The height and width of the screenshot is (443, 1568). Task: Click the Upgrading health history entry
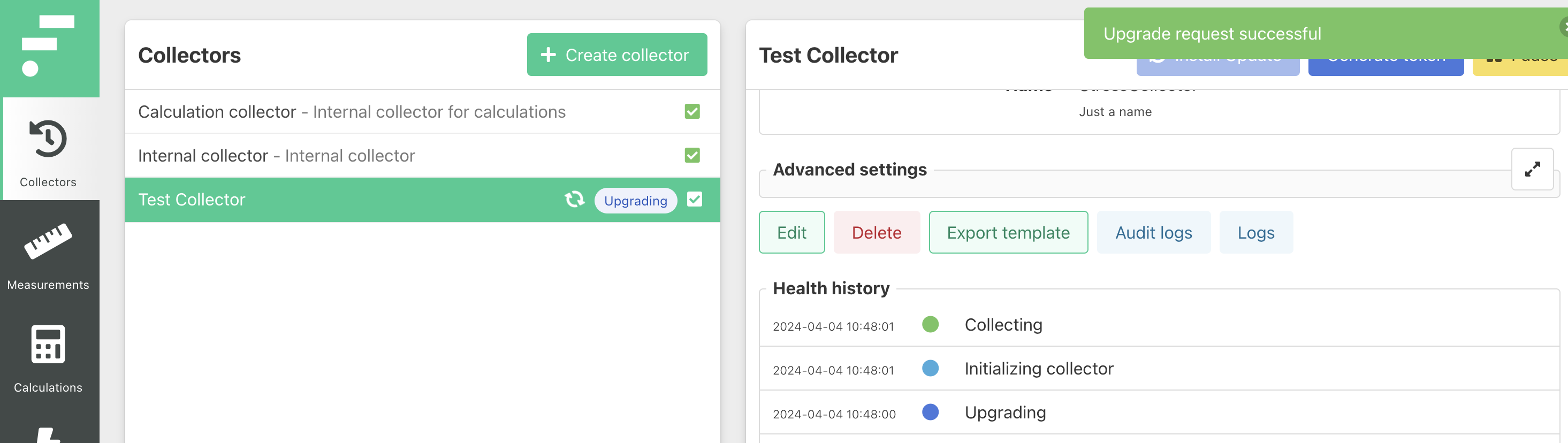pos(1159,412)
